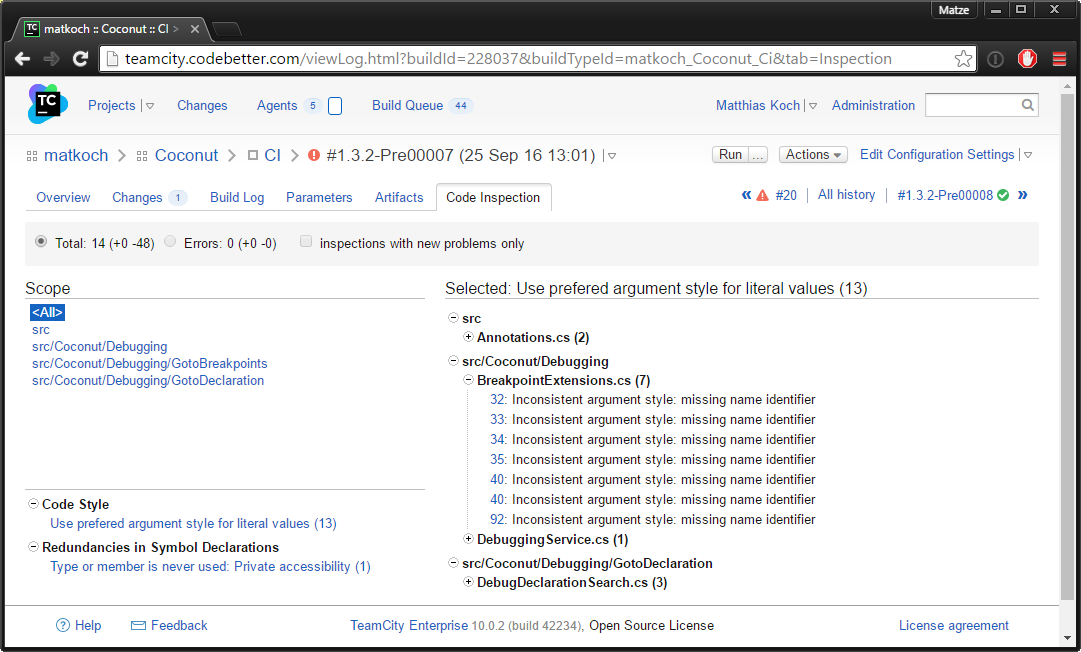Click the matkoch project grid icon
The image size is (1081, 652).
pos(32,156)
